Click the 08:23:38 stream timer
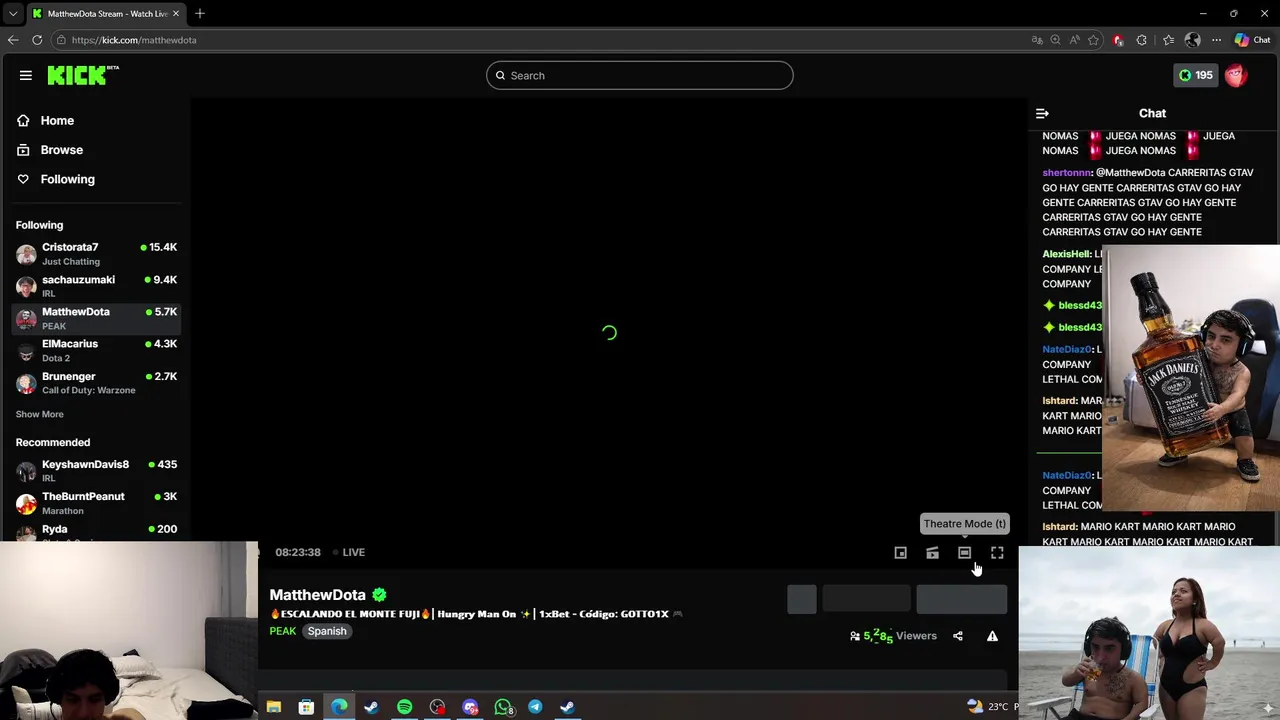1280x720 pixels. (298, 552)
